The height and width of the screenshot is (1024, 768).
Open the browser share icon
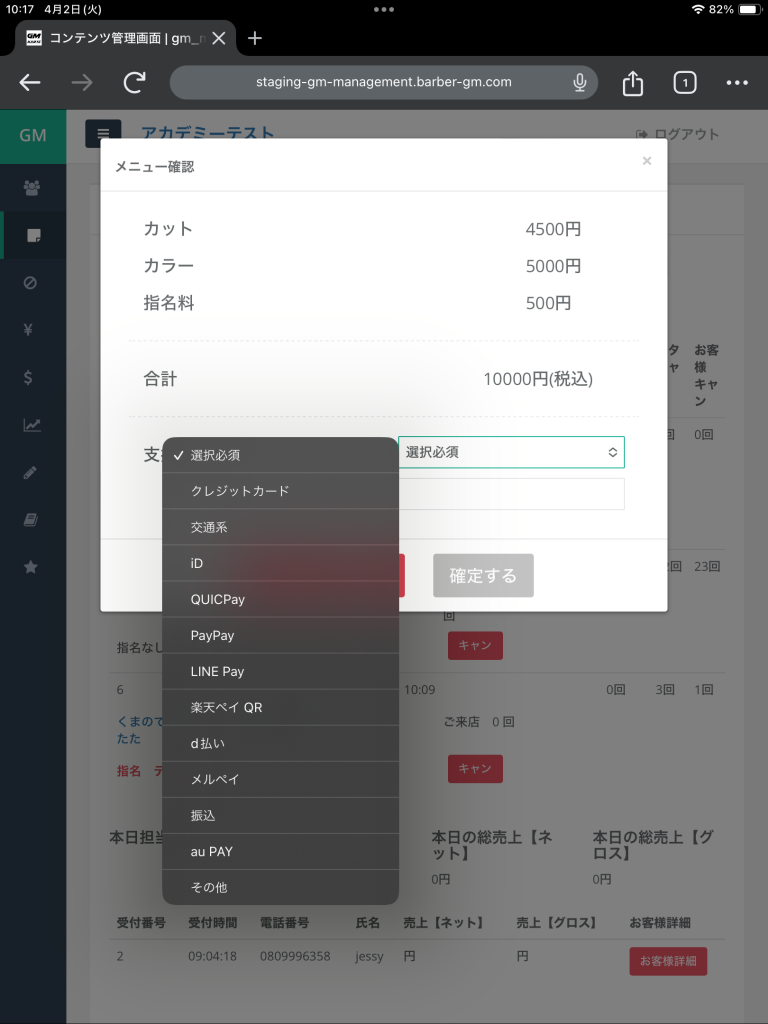pos(632,83)
